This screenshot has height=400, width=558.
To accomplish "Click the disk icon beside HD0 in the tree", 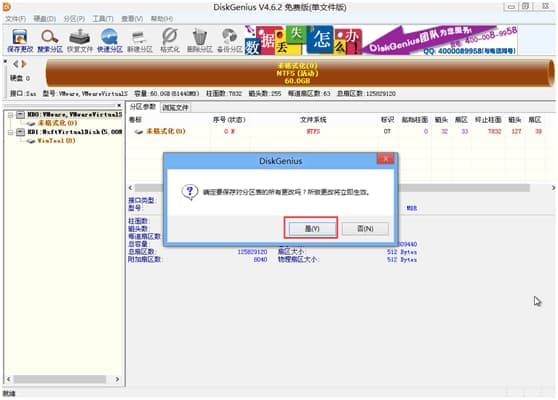I will point(21,114).
